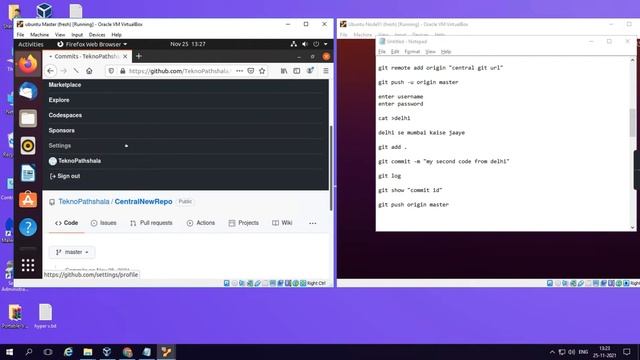Open the Firefox hamburger menu
Screen dimensions: 640x360
326,71
